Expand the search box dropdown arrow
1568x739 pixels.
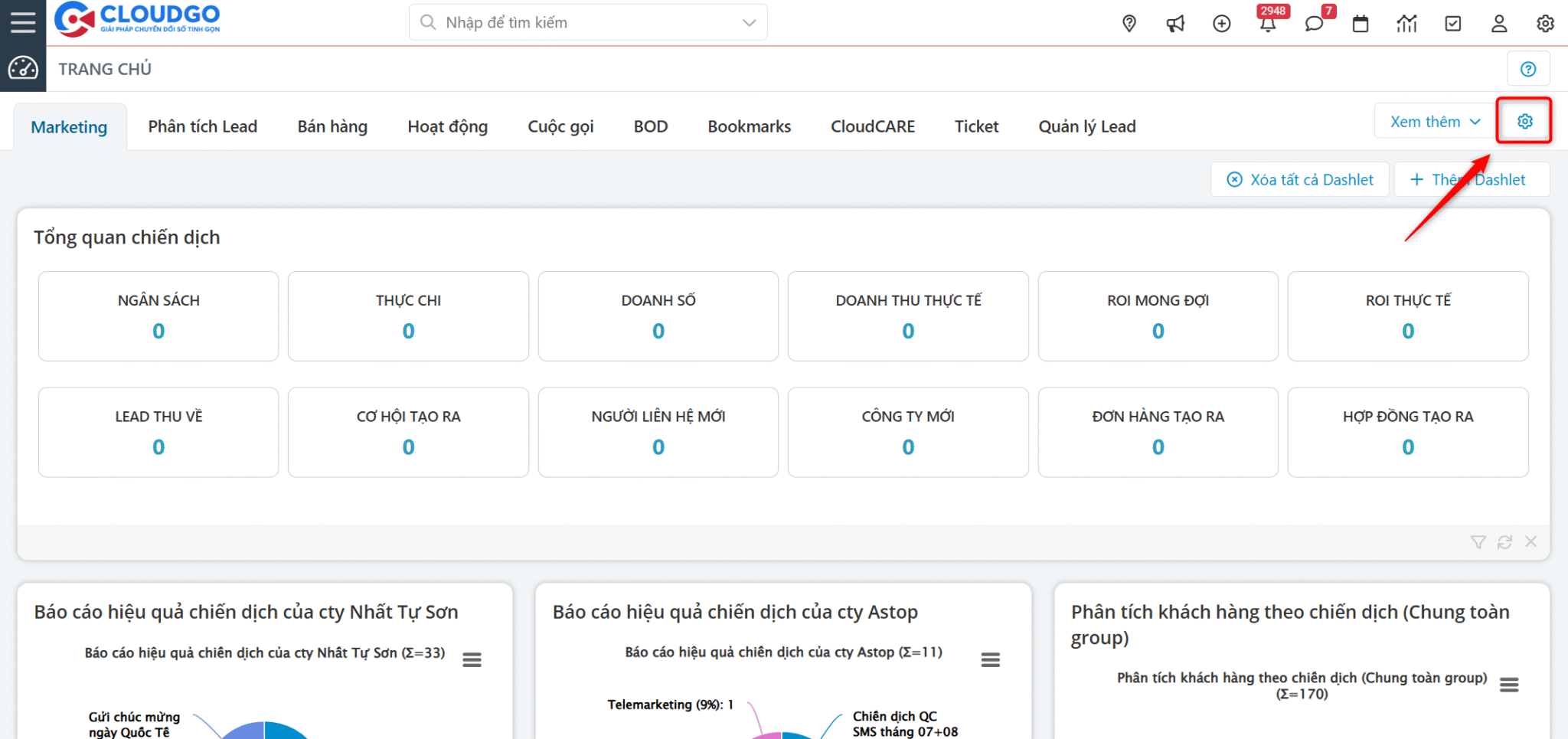(750, 22)
